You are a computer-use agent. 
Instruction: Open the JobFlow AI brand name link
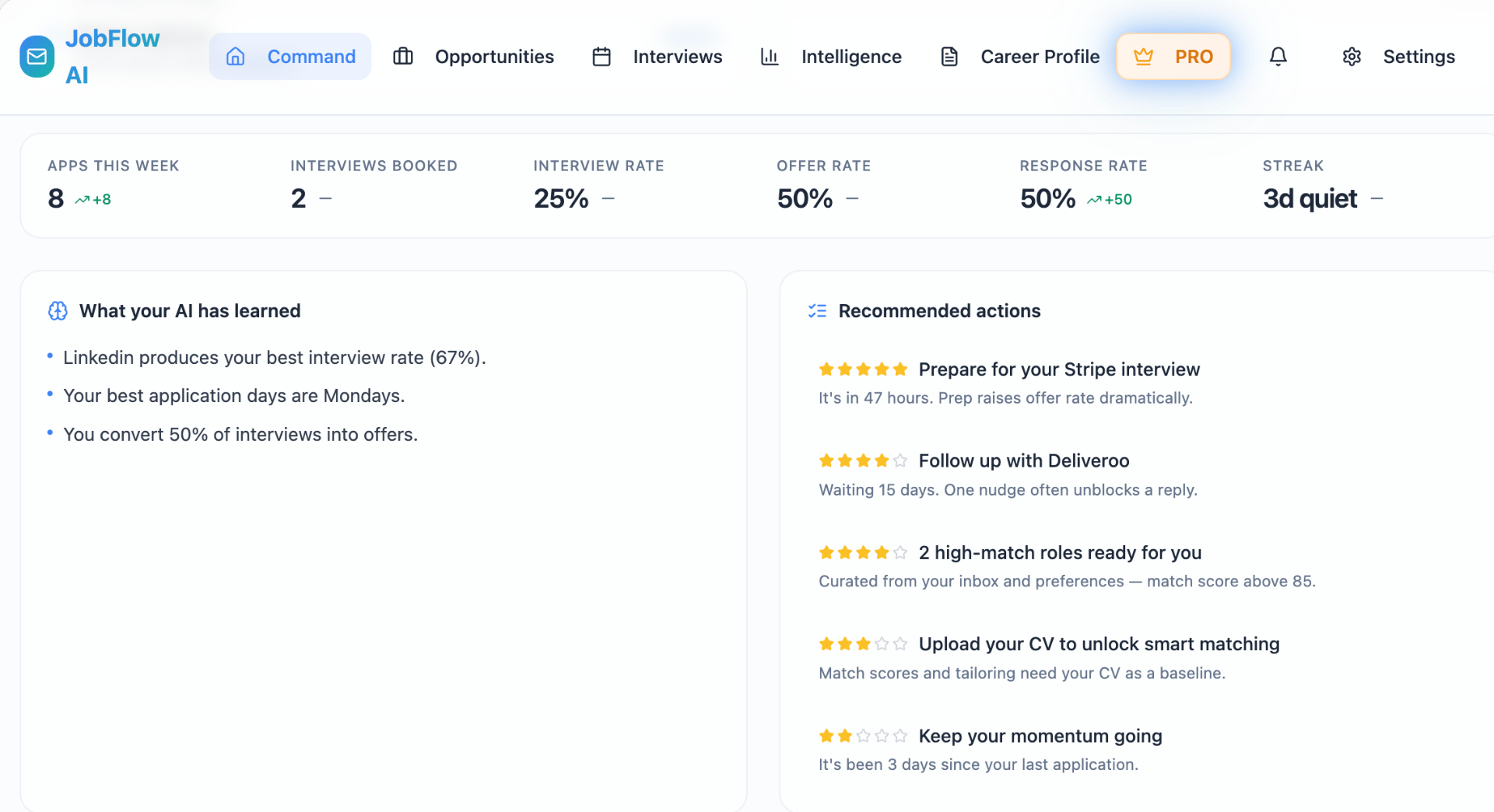pyautogui.click(x=112, y=57)
